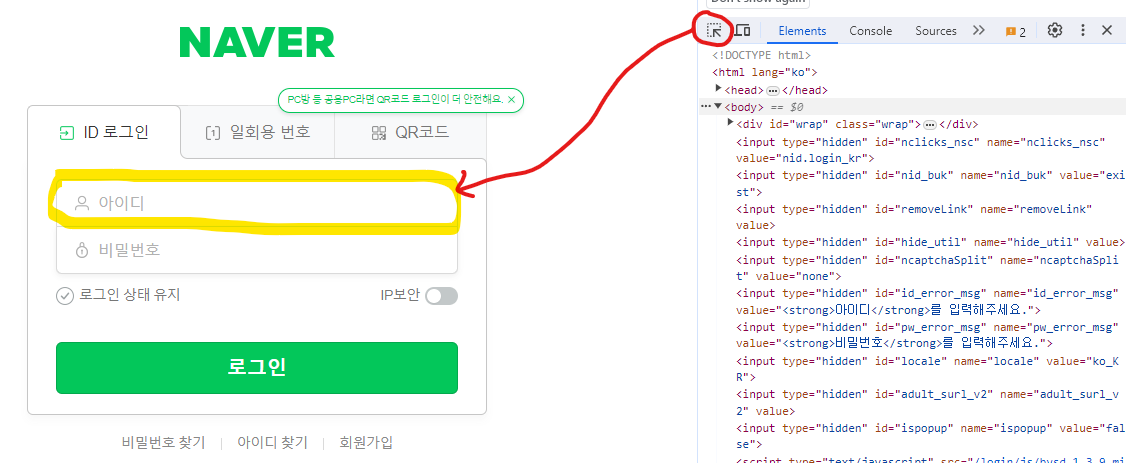The height and width of the screenshot is (463, 1126).
Task: Select the hidden input hide_util node
Action: [x=931, y=243]
